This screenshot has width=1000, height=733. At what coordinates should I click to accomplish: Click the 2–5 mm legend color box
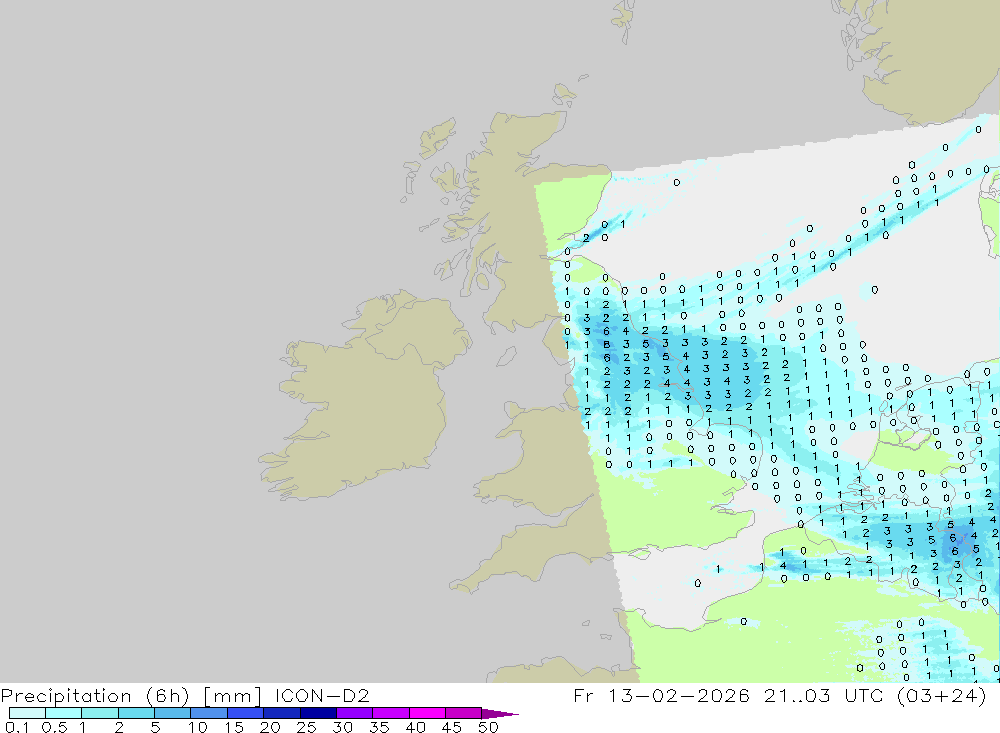pyautogui.click(x=136, y=713)
